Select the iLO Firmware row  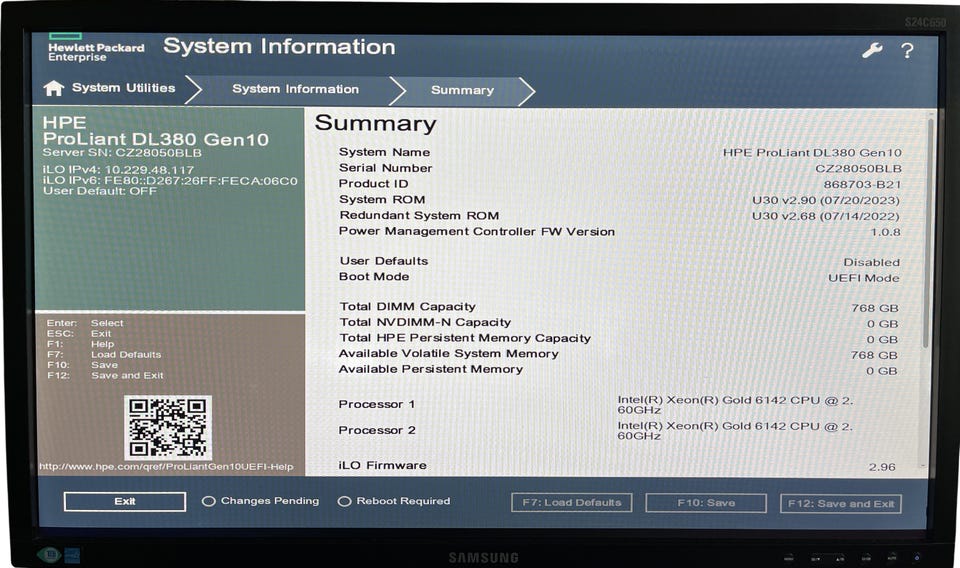click(x=618, y=466)
